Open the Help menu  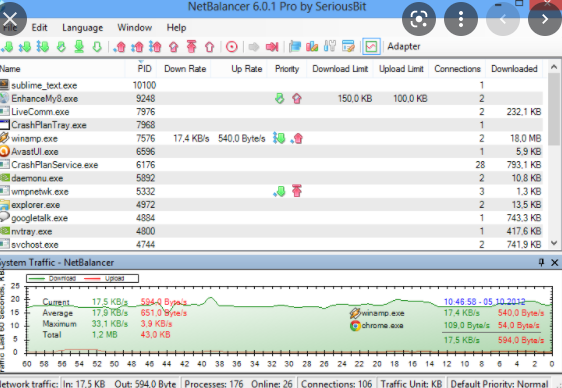tap(176, 28)
